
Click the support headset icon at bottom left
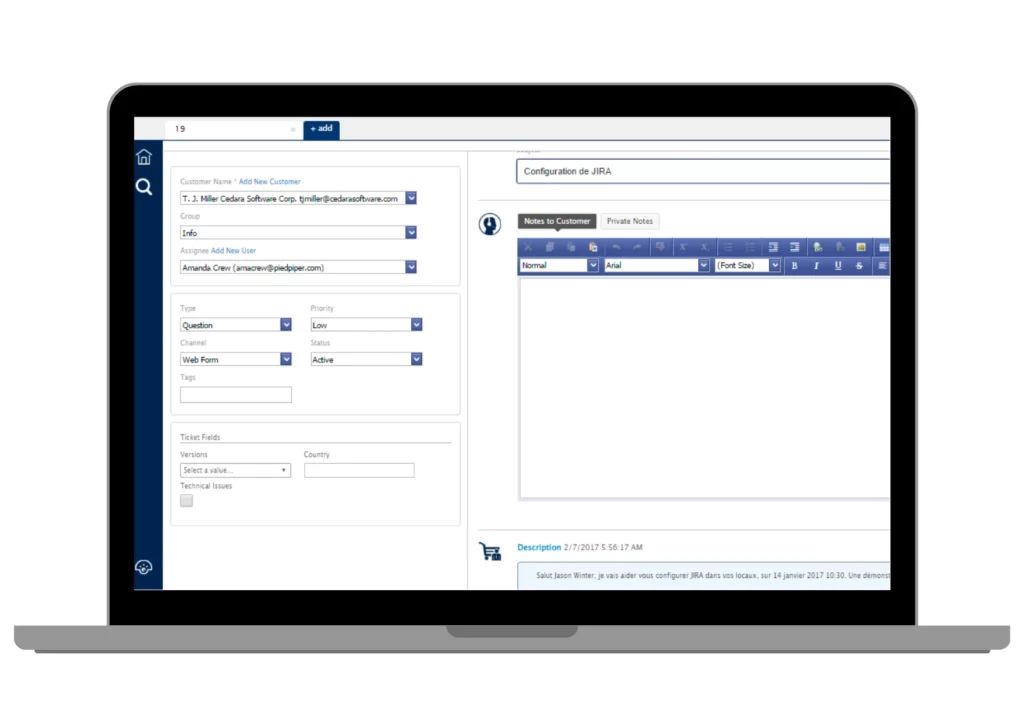(x=144, y=567)
